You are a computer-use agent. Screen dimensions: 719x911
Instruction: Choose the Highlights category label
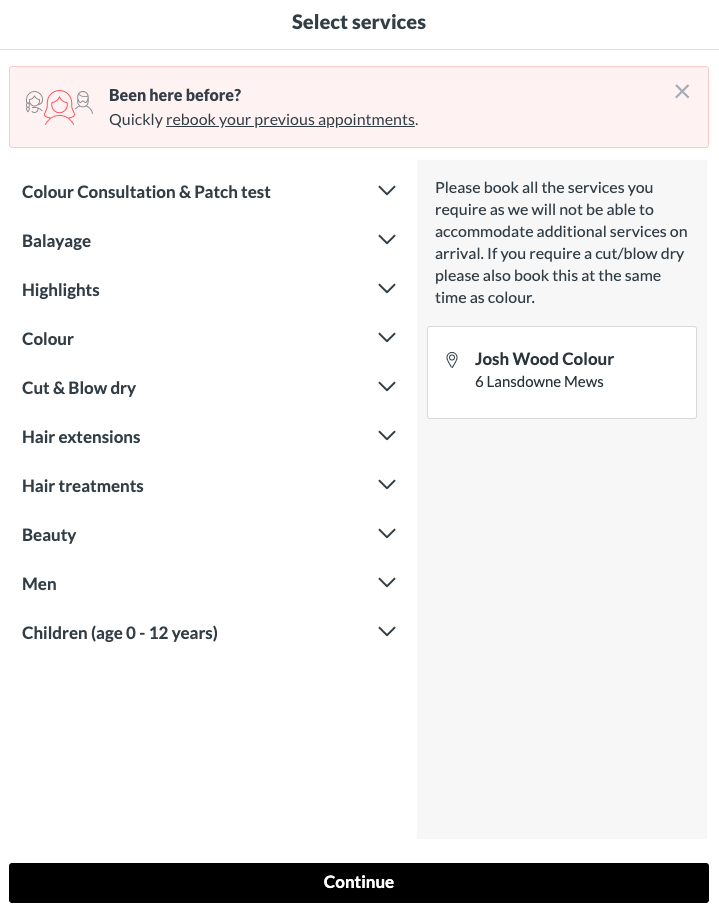tap(61, 290)
